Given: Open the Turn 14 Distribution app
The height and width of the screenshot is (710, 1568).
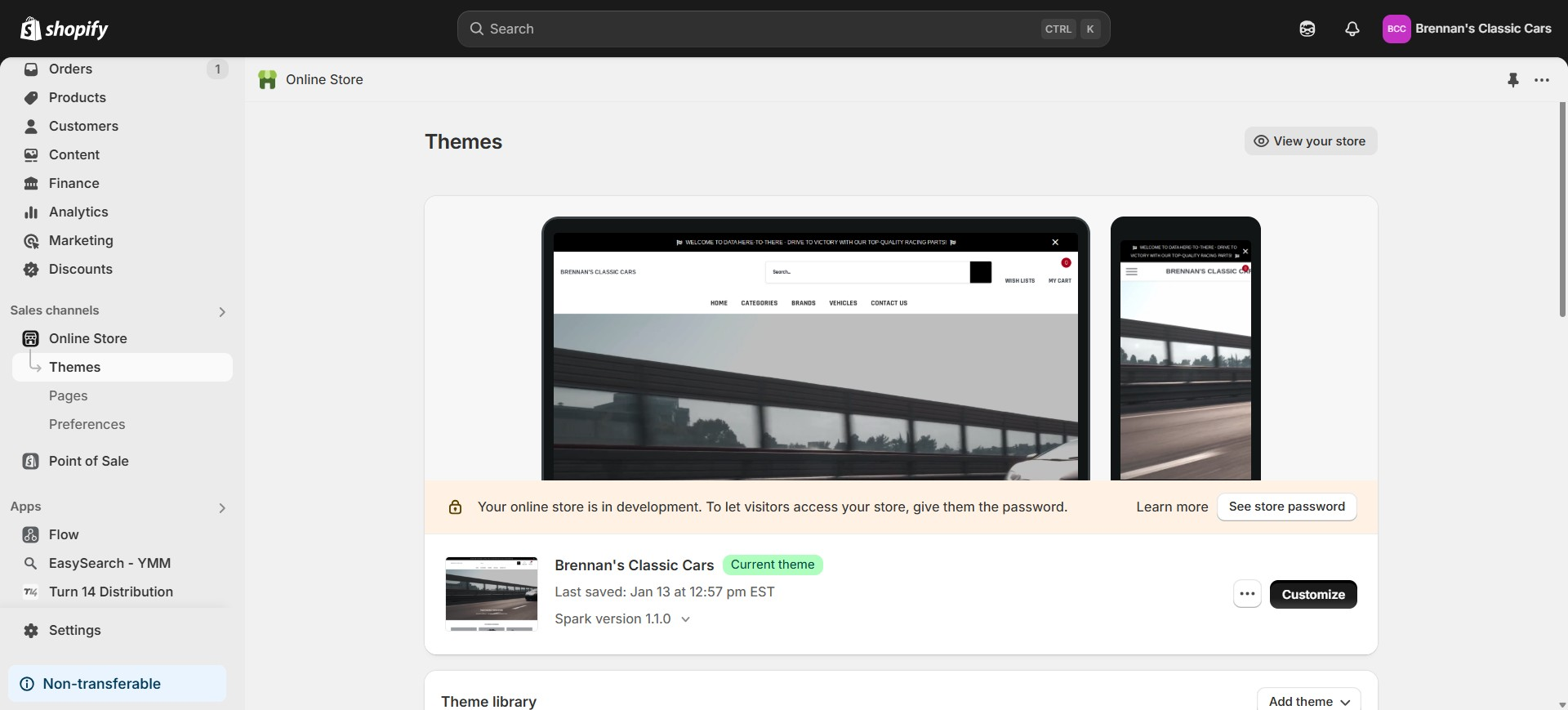Looking at the screenshot, I should click(x=111, y=592).
